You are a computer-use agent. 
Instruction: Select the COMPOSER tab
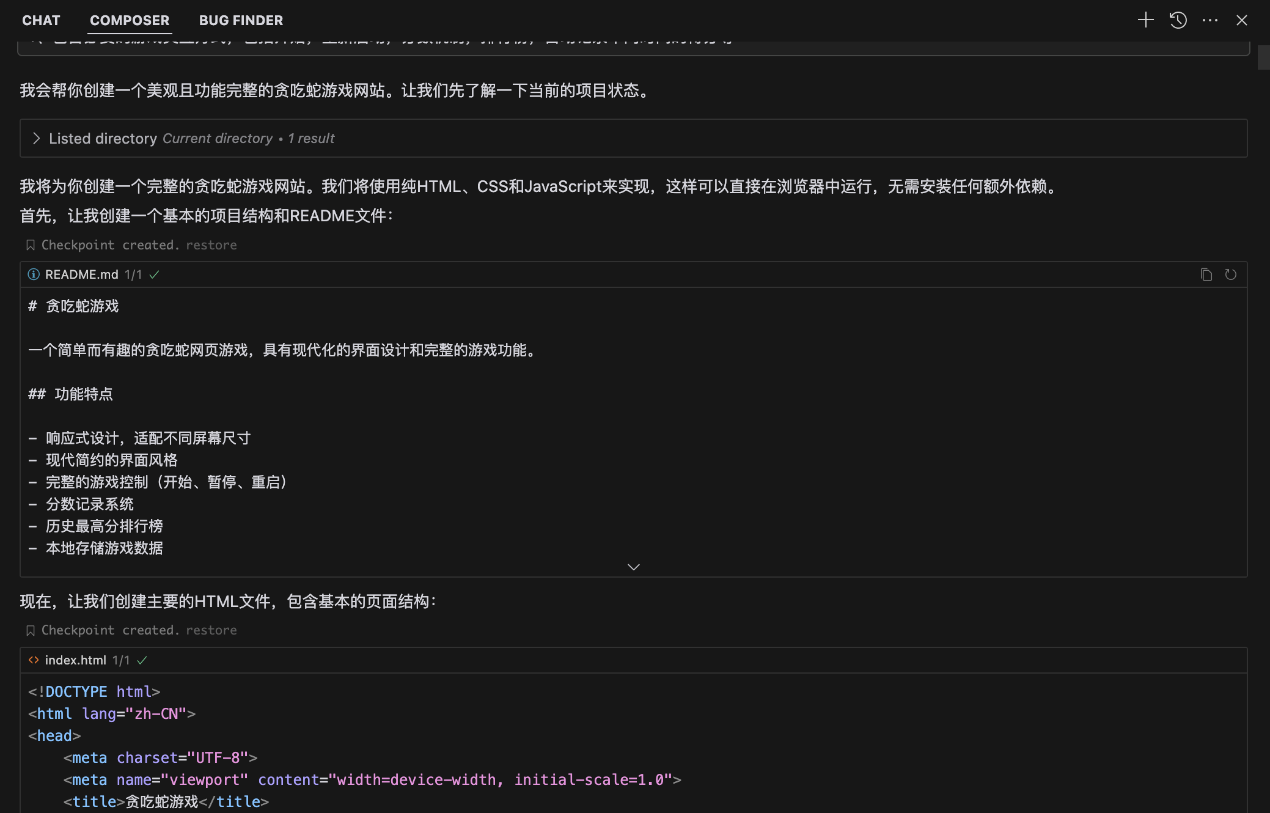(129, 20)
